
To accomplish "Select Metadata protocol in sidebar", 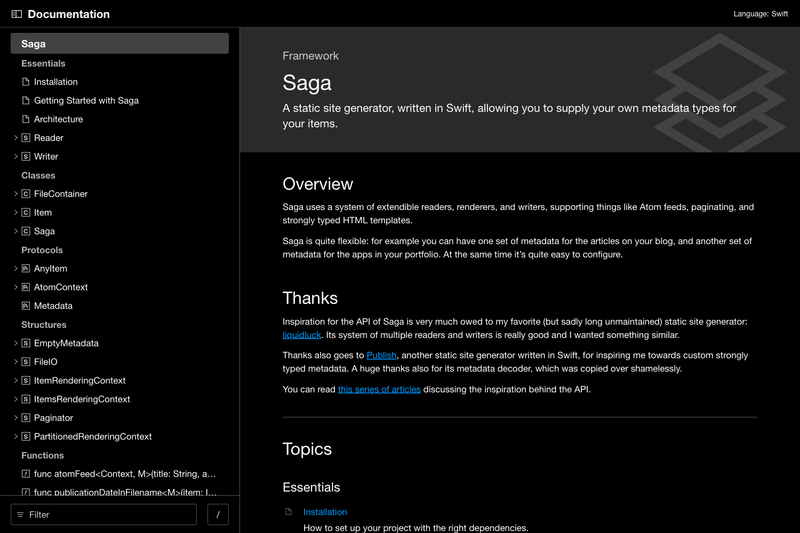I will pos(53,306).
